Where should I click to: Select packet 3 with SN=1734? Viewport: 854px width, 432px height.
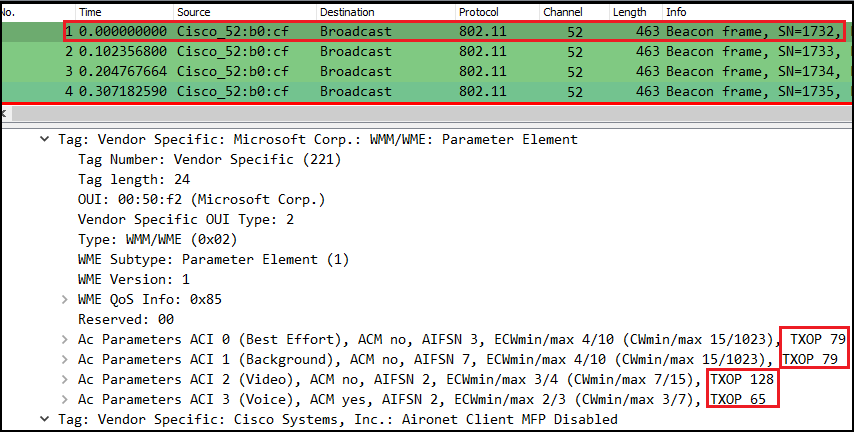point(400,71)
